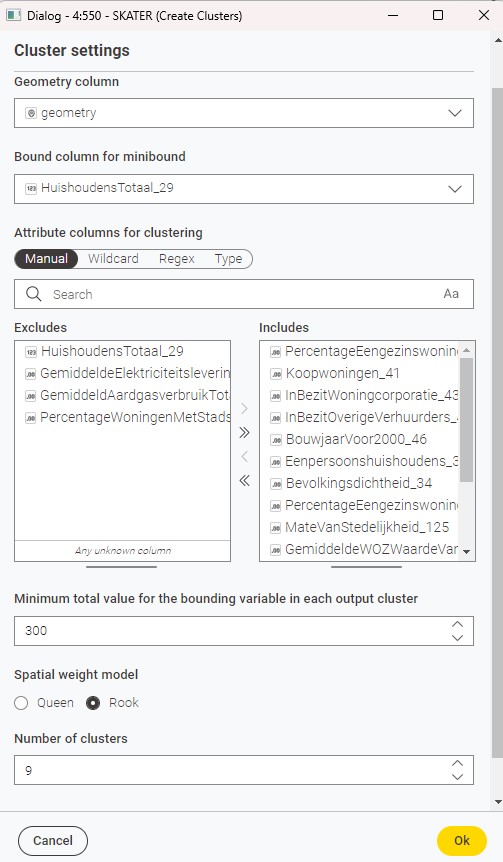Switch to the Wildcard selection tab

(x=113, y=258)
